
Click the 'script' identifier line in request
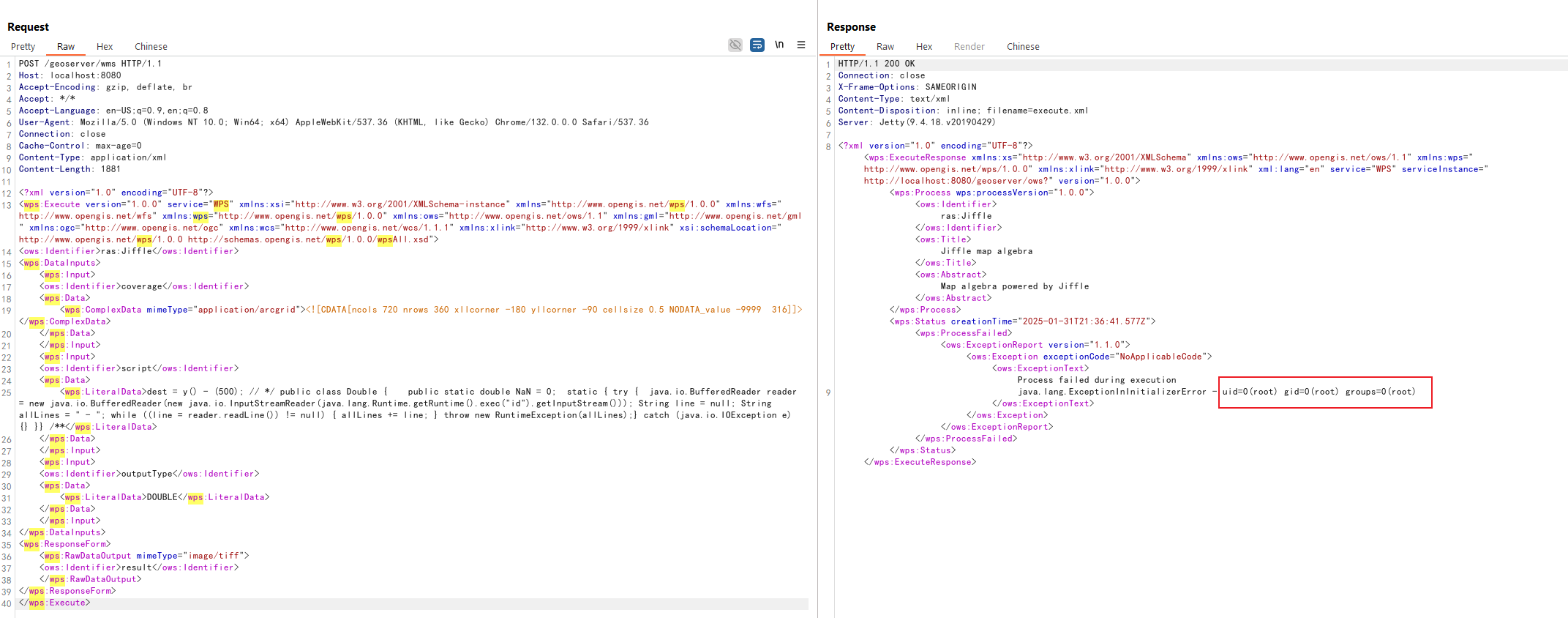pos(139,368)
